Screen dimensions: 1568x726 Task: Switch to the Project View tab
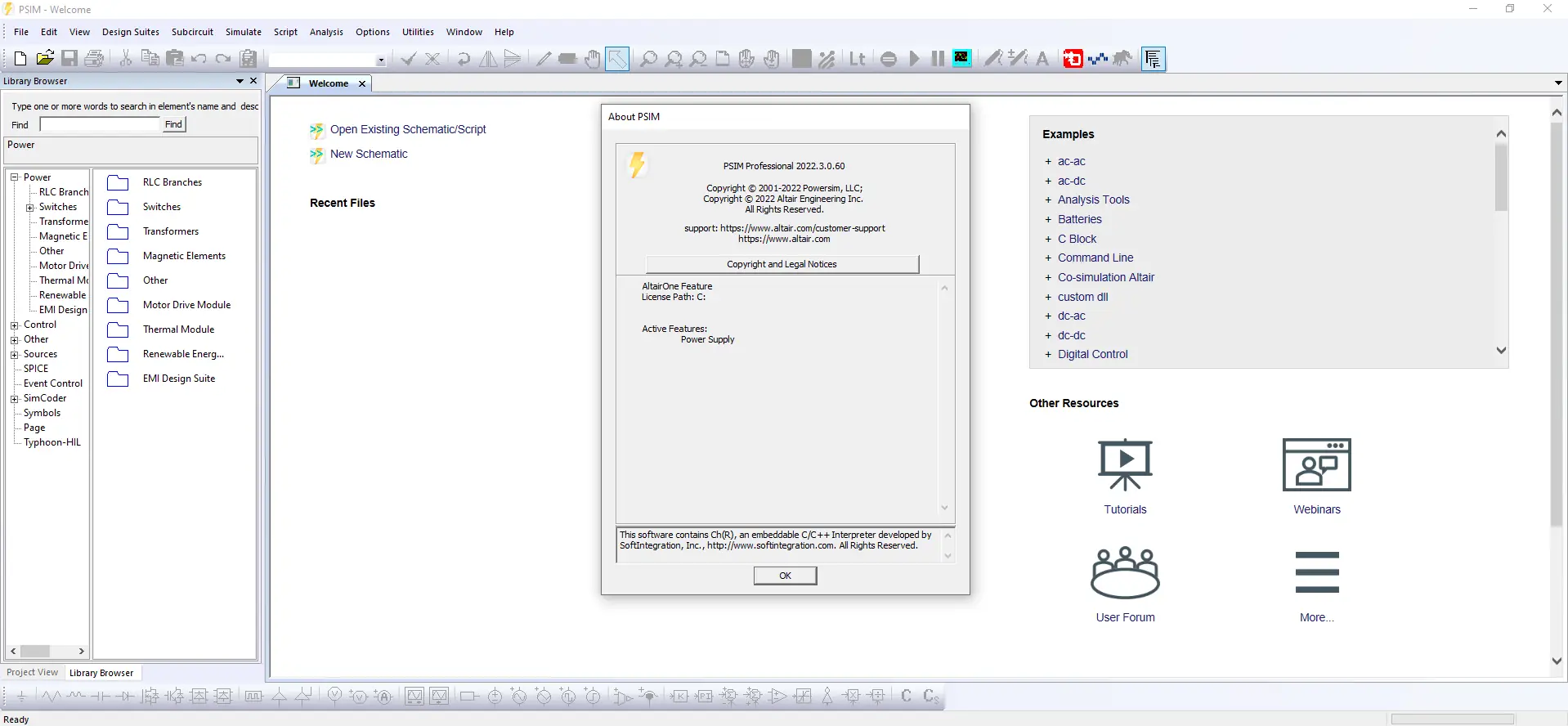33,673
